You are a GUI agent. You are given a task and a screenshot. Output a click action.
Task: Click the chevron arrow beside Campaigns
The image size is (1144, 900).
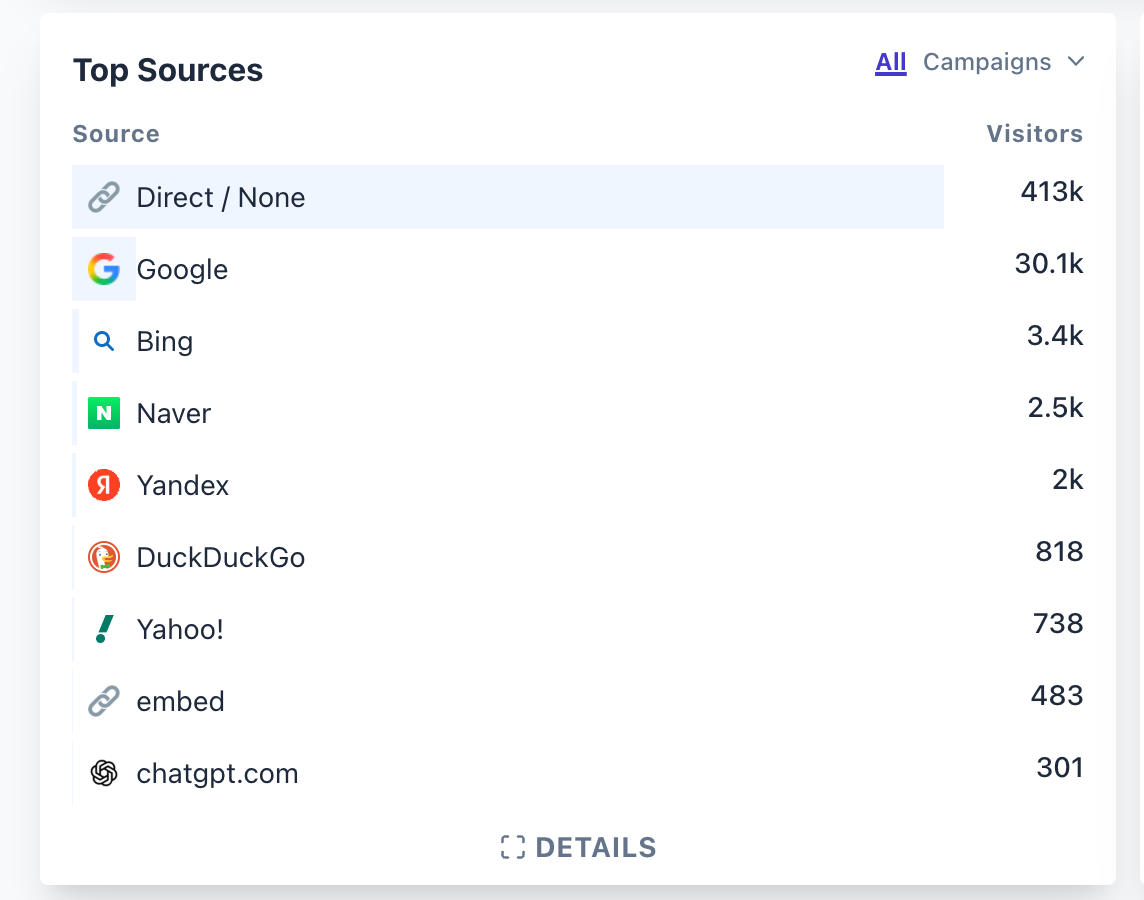(x=1076, y=62)
